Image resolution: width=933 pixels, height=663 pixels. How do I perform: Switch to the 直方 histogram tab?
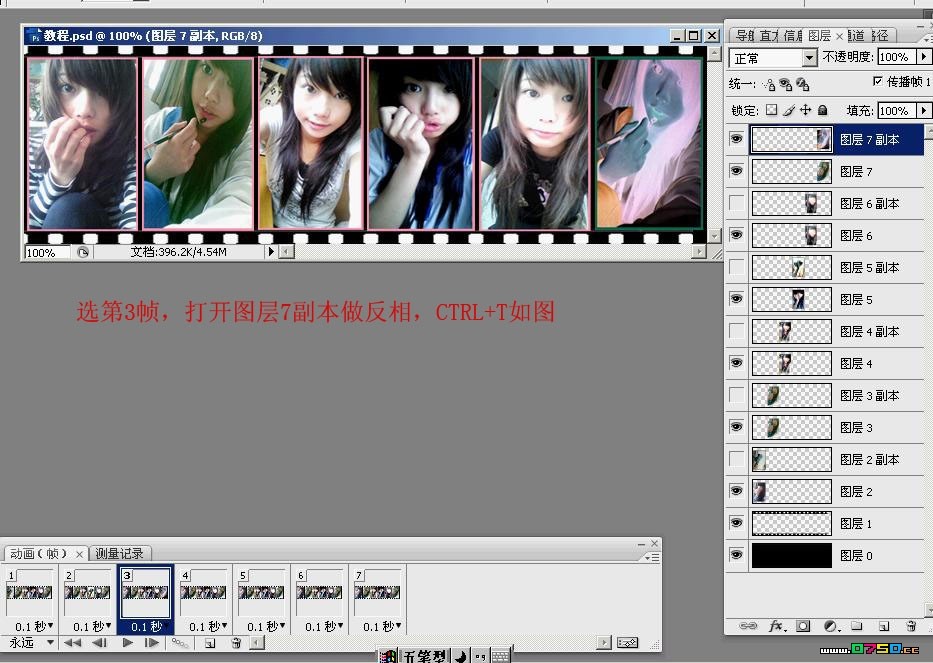point(768,36)
